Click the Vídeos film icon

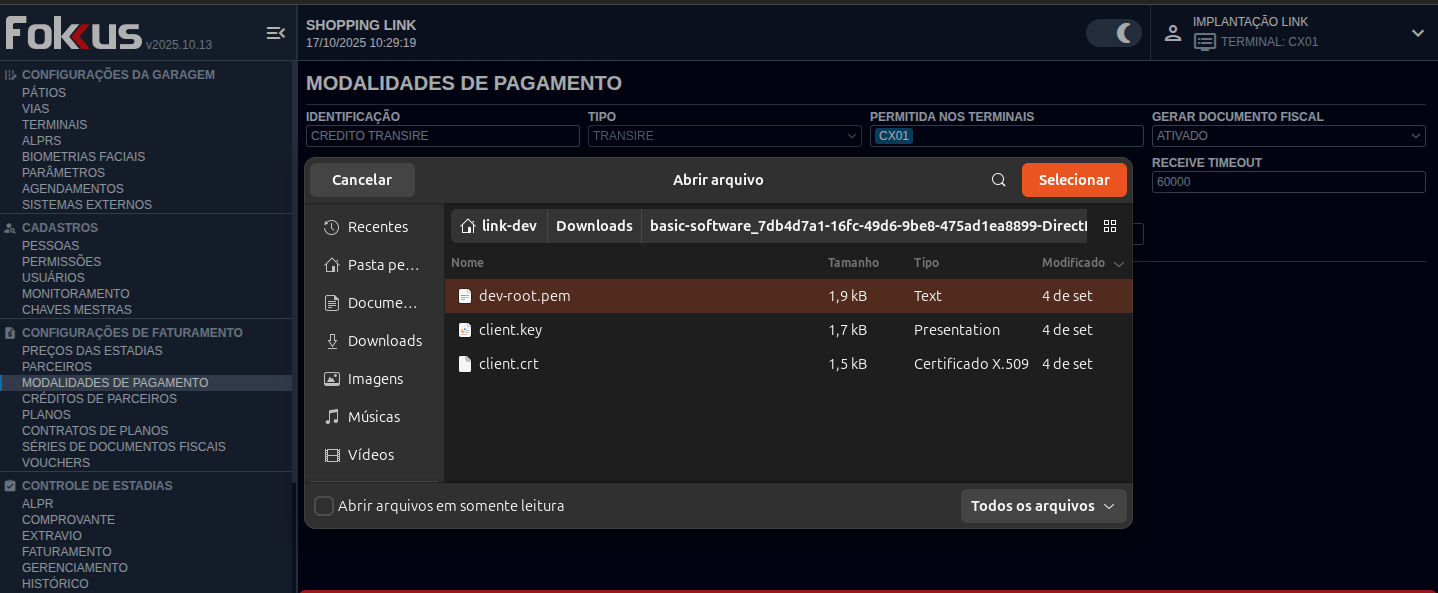332,455
